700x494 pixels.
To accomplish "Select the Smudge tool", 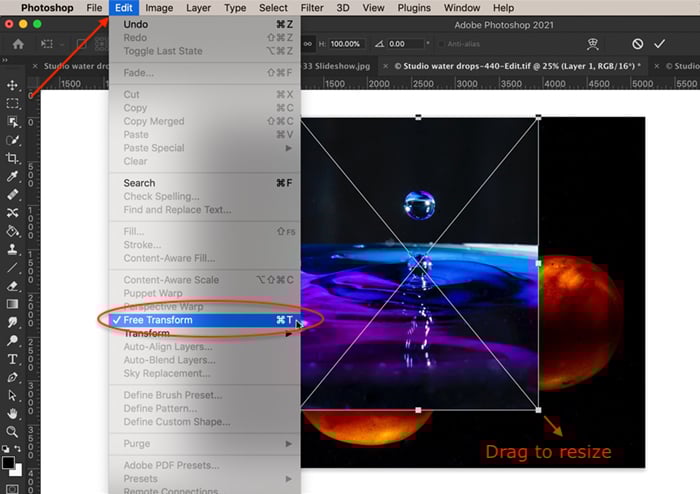I will tap(12, 322).
